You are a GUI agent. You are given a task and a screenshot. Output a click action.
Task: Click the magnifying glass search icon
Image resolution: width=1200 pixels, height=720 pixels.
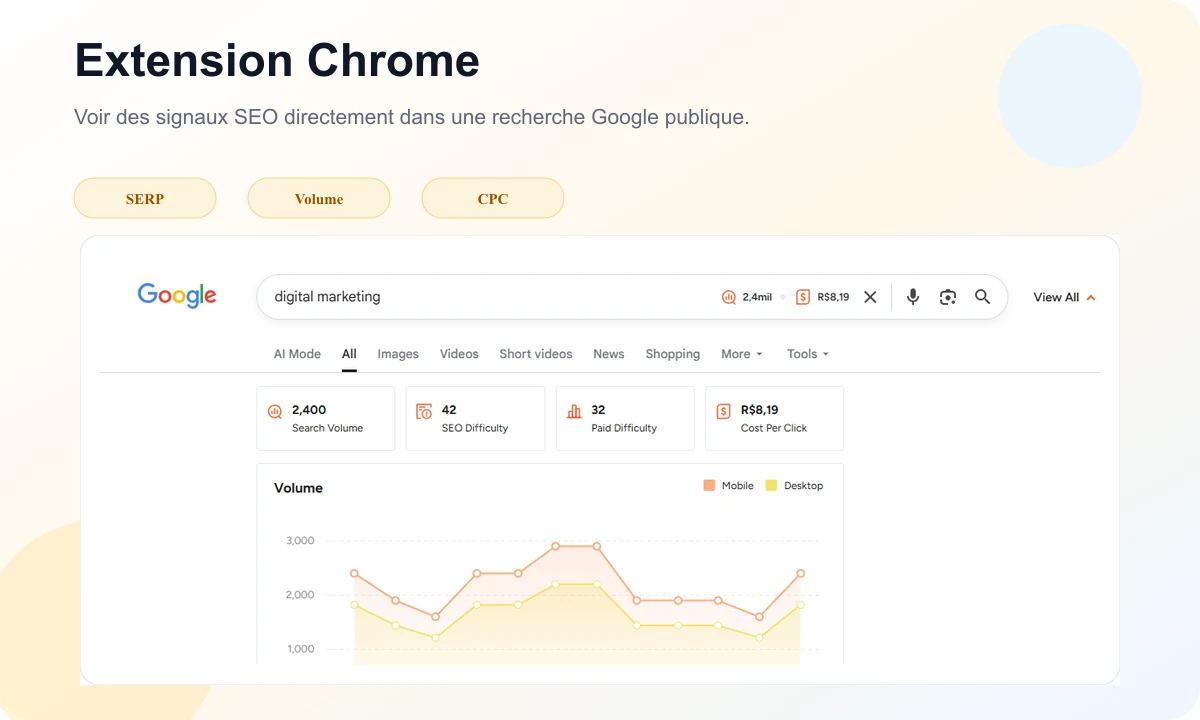tap(983, 297)
